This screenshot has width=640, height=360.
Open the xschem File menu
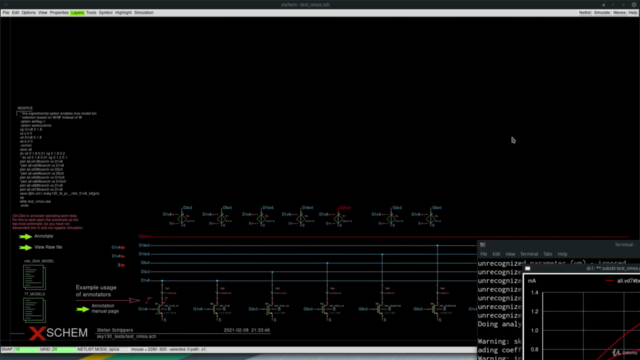tap(6, 13)
